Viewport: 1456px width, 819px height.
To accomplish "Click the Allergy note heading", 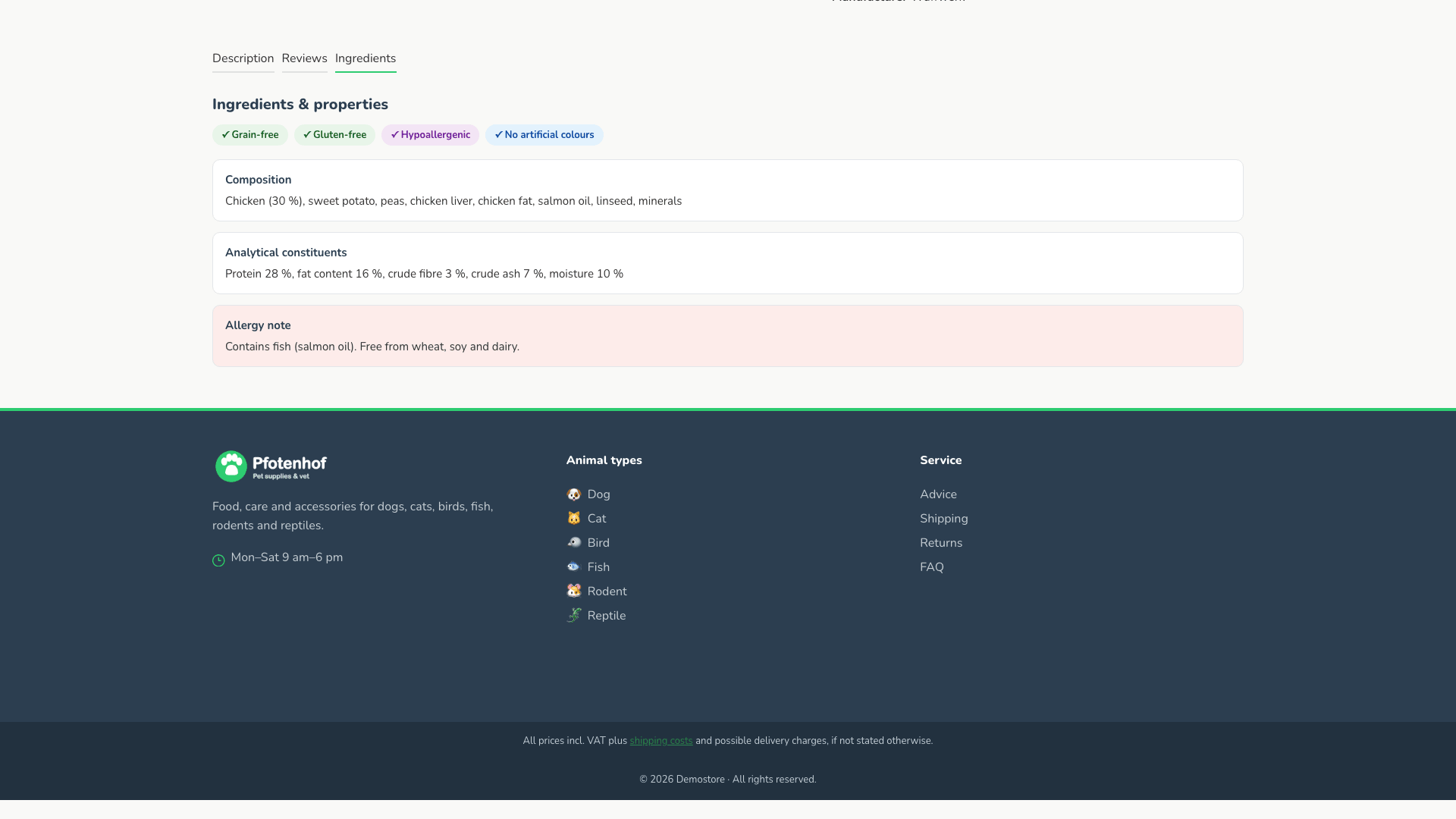I will pyautogui.click(x=258, y=325).
